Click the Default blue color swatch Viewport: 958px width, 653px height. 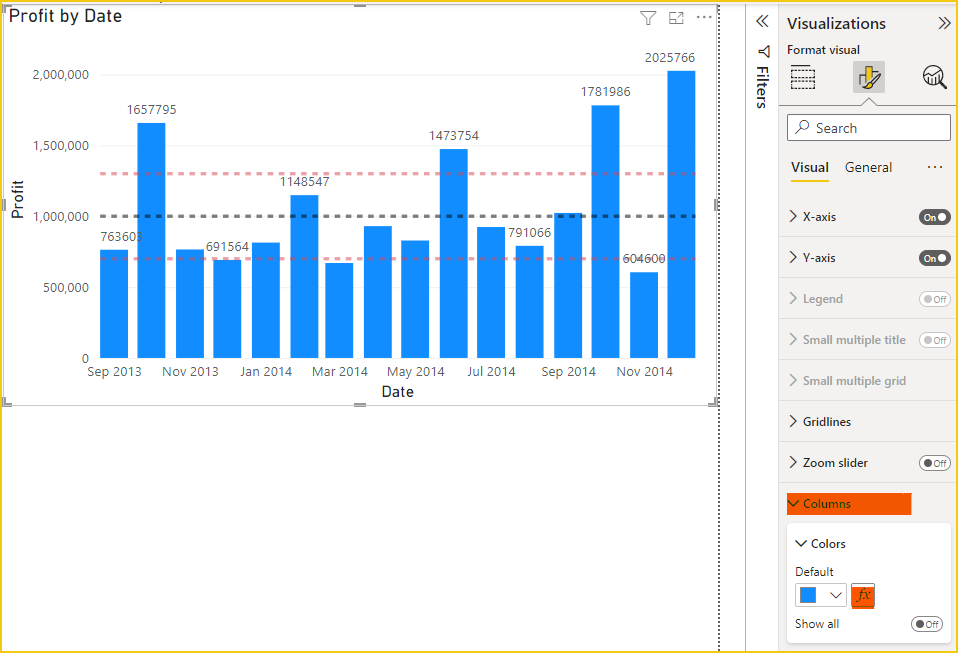[808, 595]
